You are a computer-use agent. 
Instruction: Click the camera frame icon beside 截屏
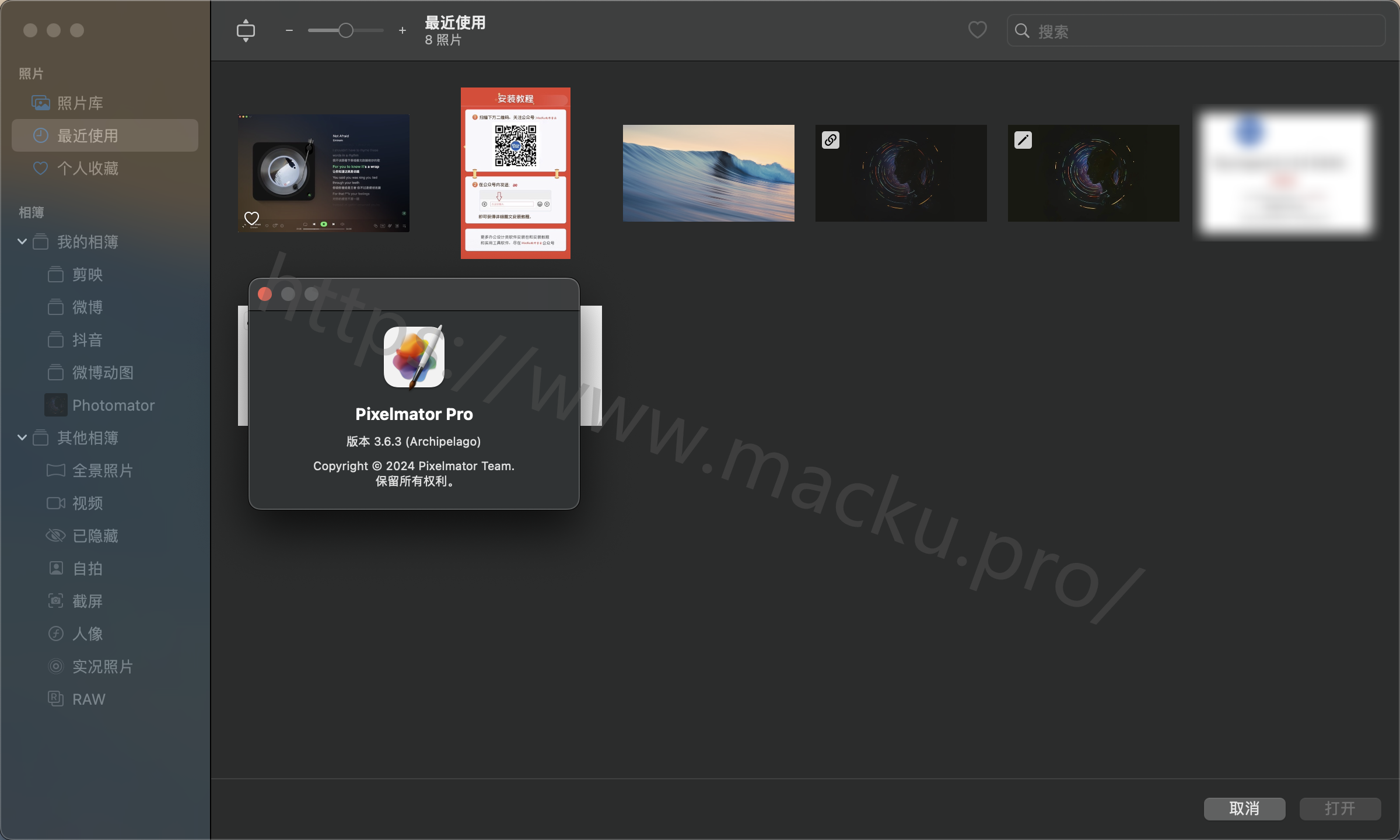pos(55,601)
